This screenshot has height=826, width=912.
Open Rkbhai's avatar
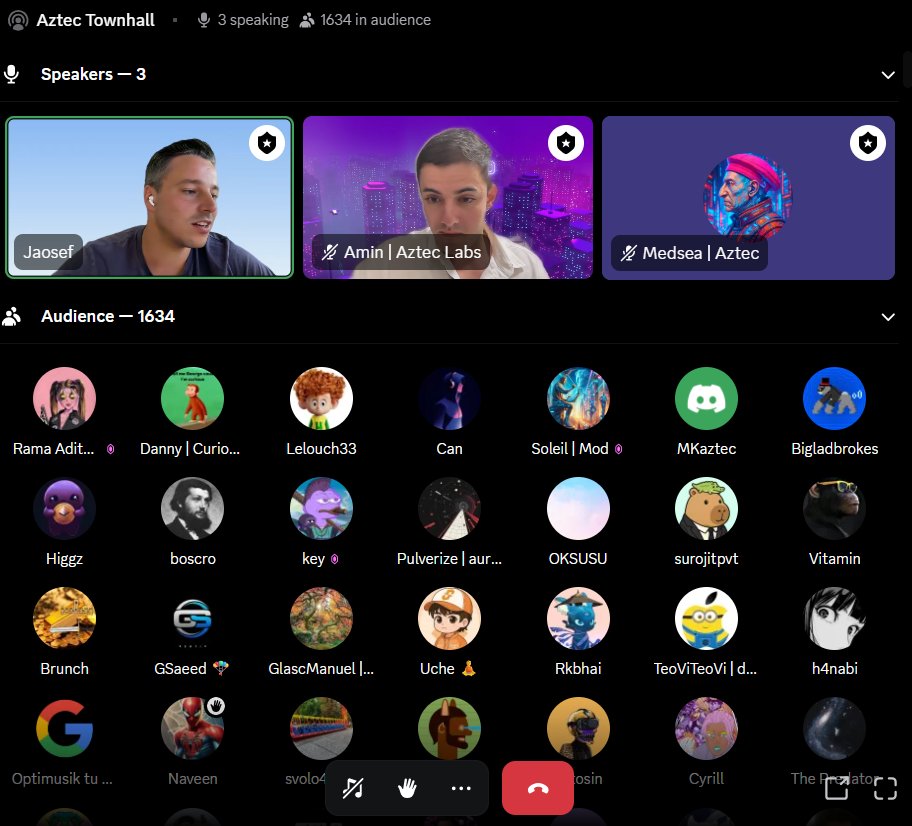click(578, 618)
